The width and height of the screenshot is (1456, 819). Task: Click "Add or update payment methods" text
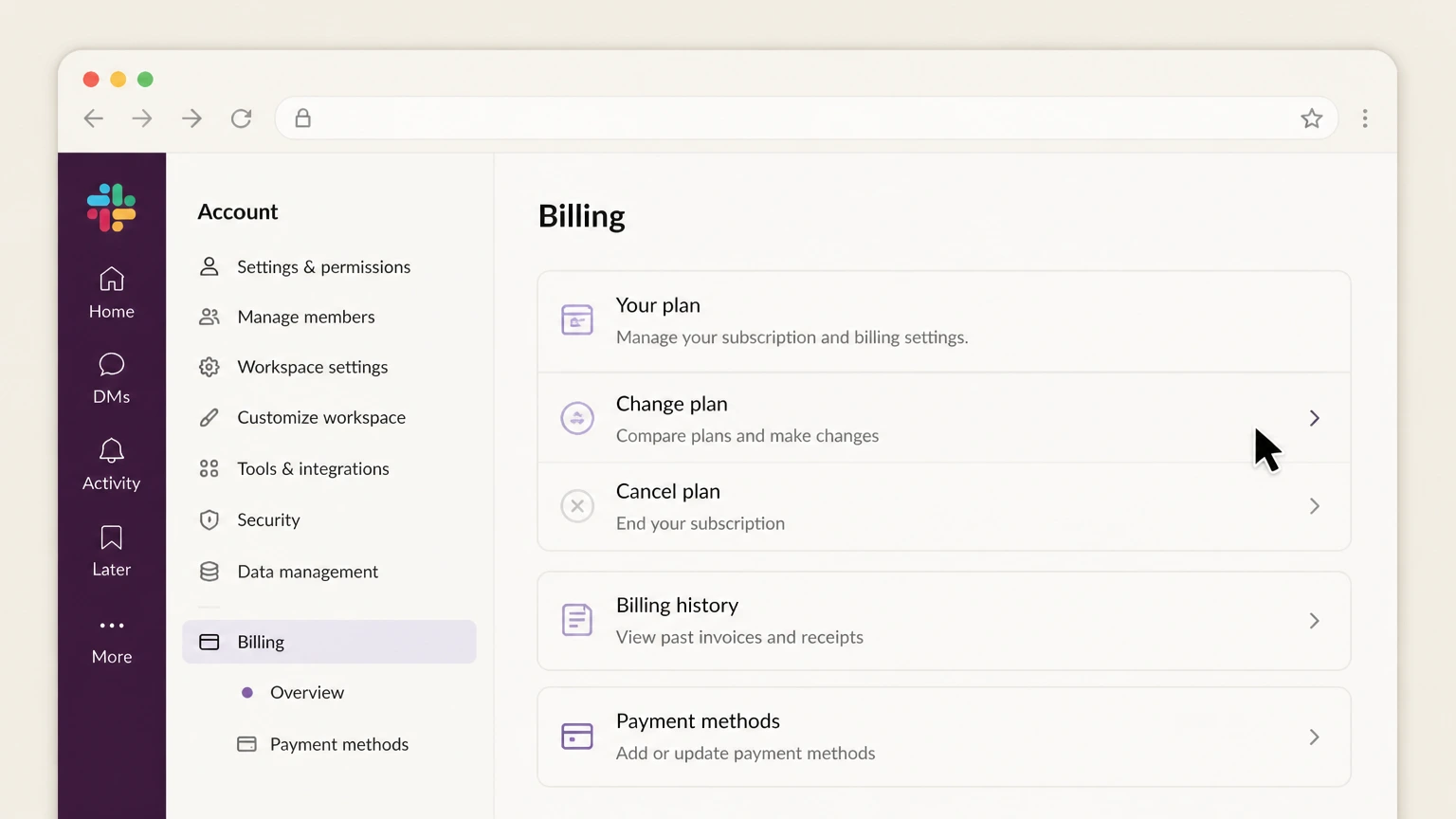point(745,754)
